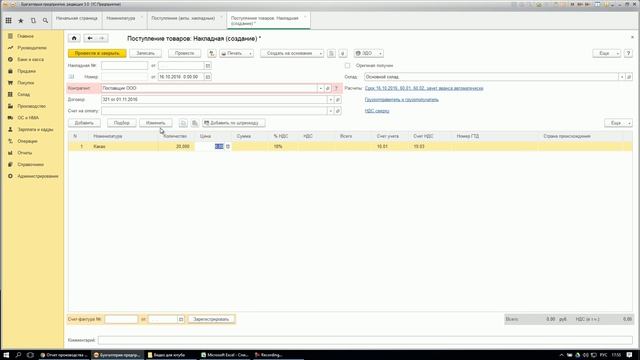
Task: Show document postings icon (Дт/Кт)
Action: tap(211, 53)
